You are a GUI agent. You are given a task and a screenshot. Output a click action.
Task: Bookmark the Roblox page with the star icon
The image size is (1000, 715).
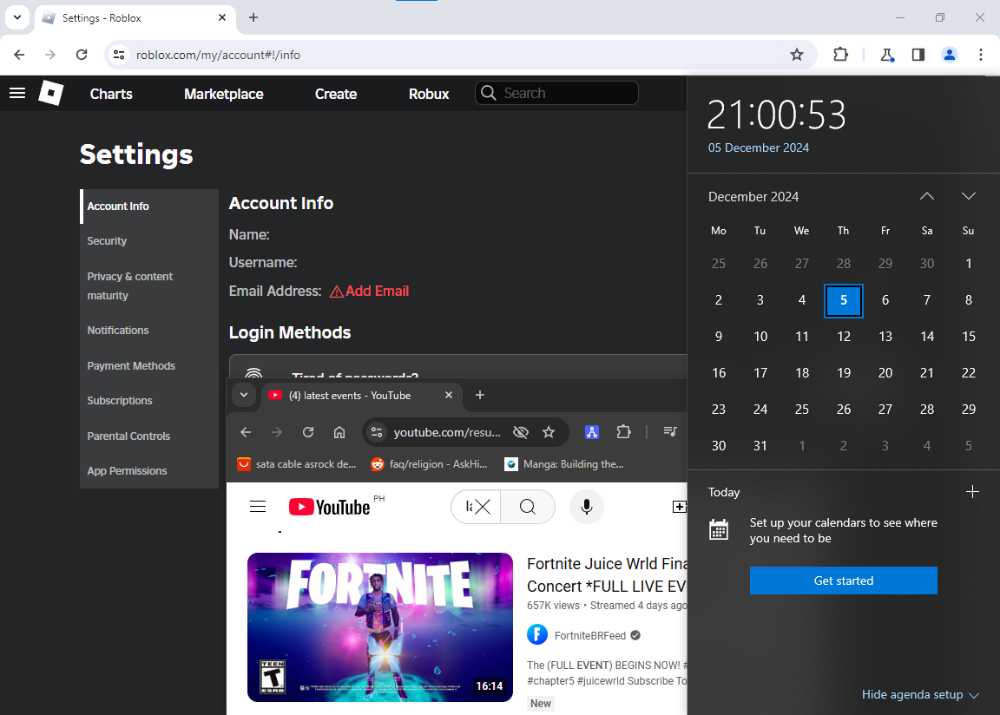pyautogui.click(x=797, y=55)
